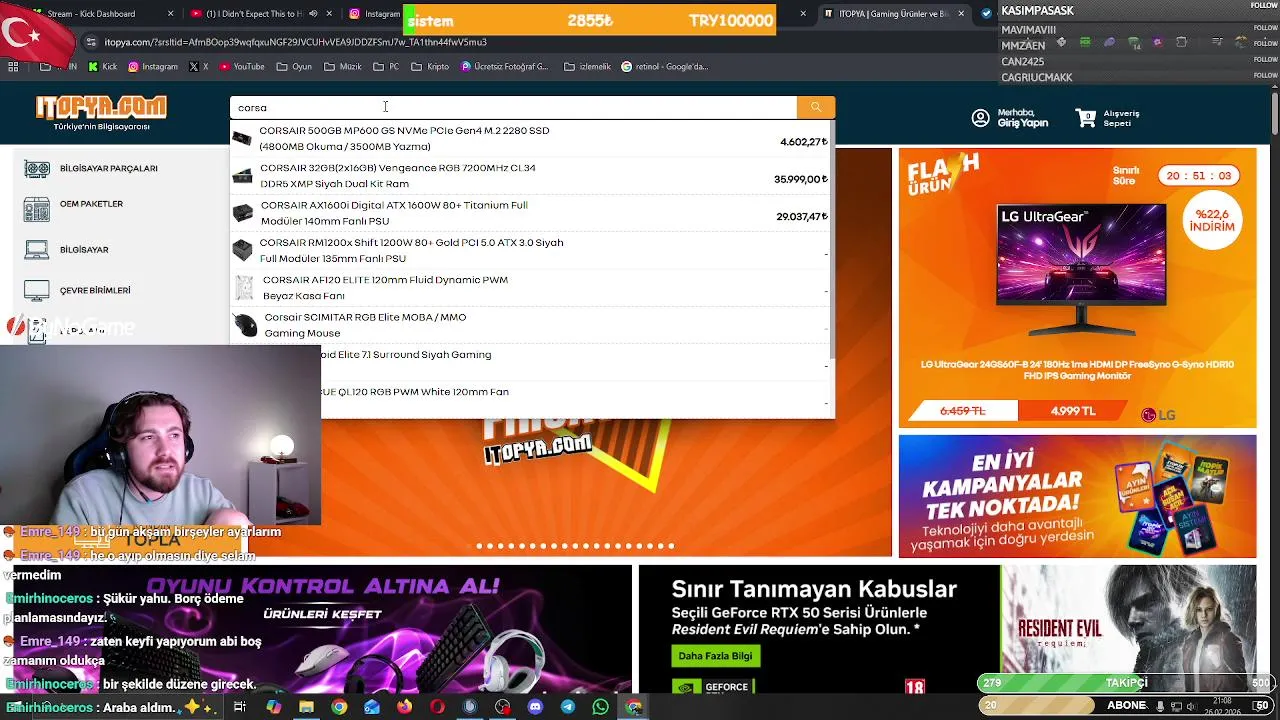Click the search box containing corsa
Image resolution: width=1280 pixels, height=720 pixels.
tap(514, 107)
